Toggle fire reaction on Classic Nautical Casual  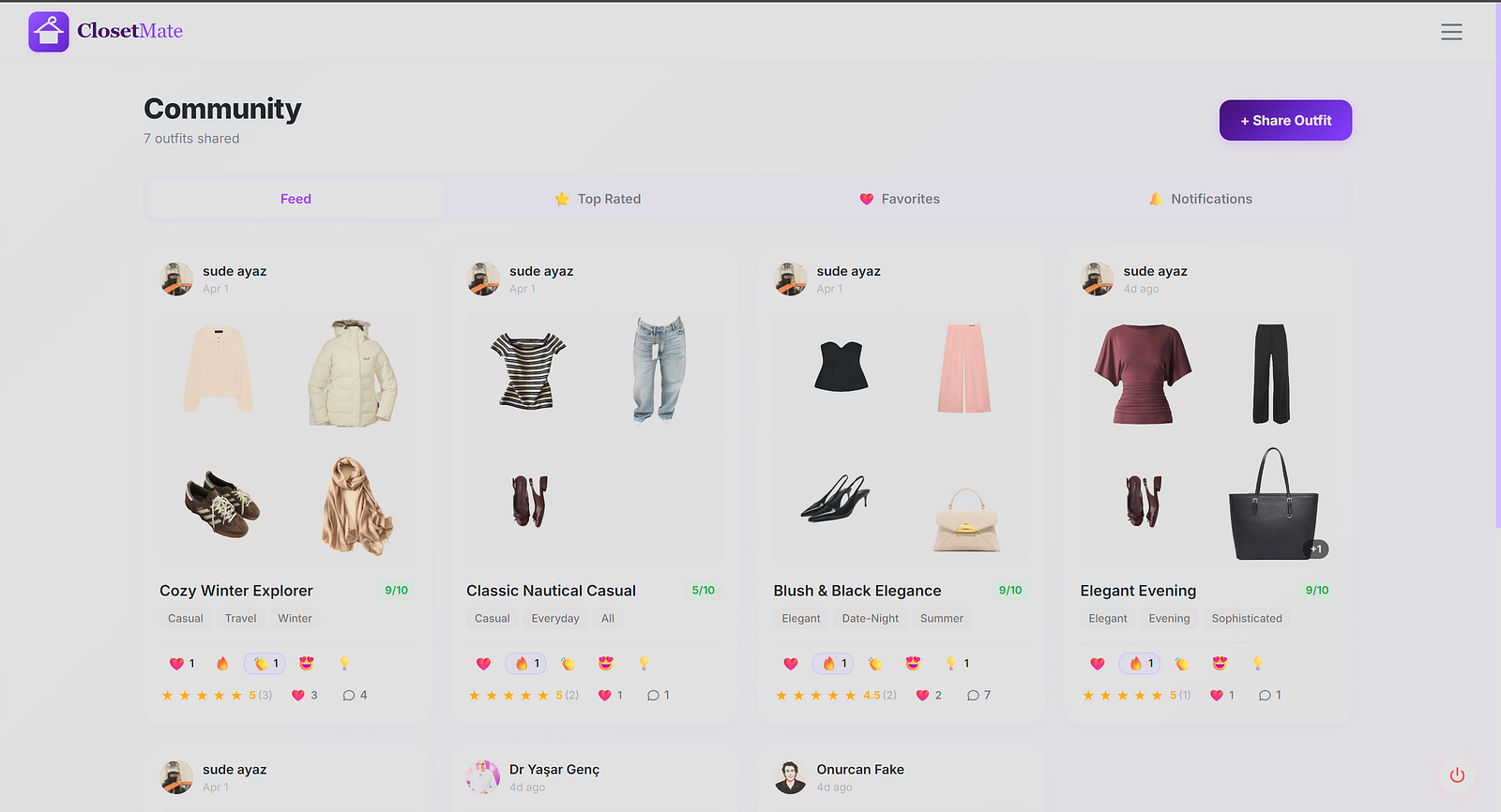526,664
